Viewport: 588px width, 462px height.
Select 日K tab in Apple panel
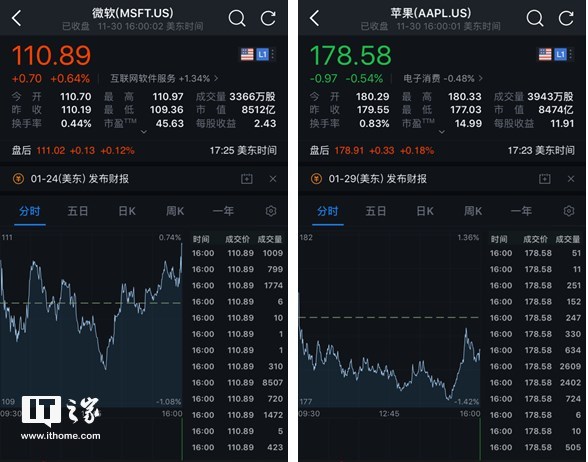pos(425,211)
